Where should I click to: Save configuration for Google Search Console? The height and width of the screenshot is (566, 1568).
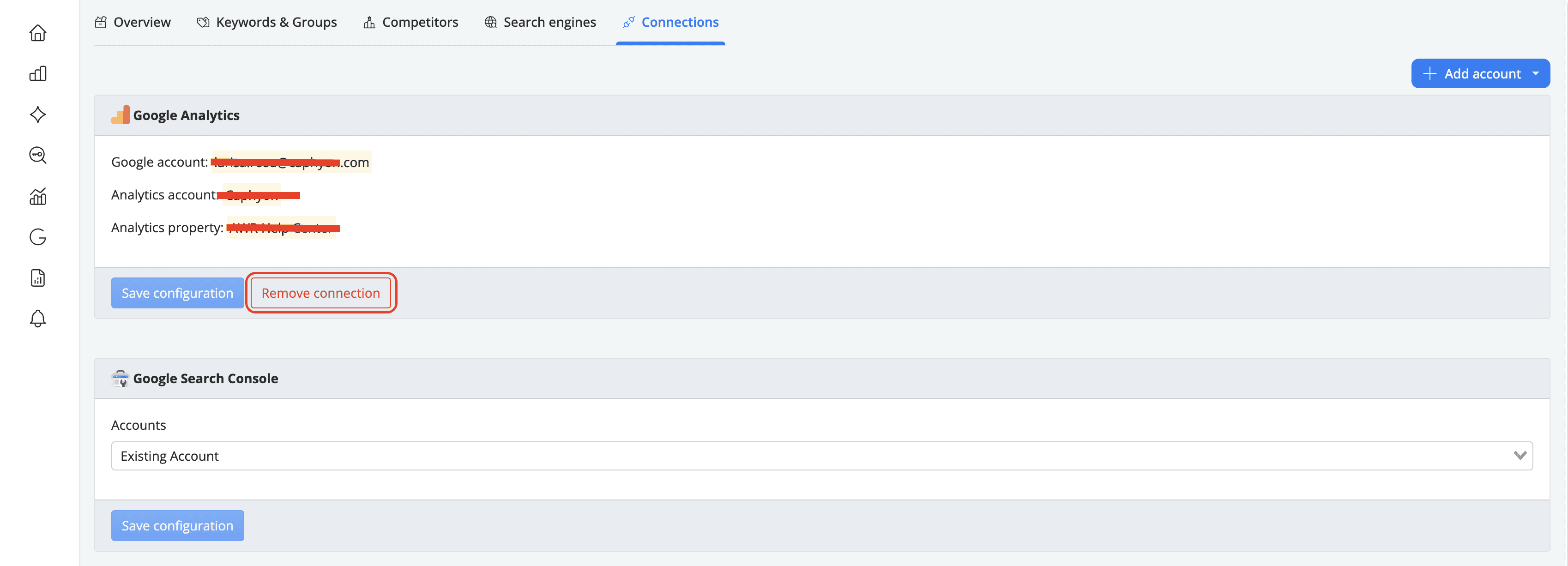pyautogui.click(x=177, y=526)
